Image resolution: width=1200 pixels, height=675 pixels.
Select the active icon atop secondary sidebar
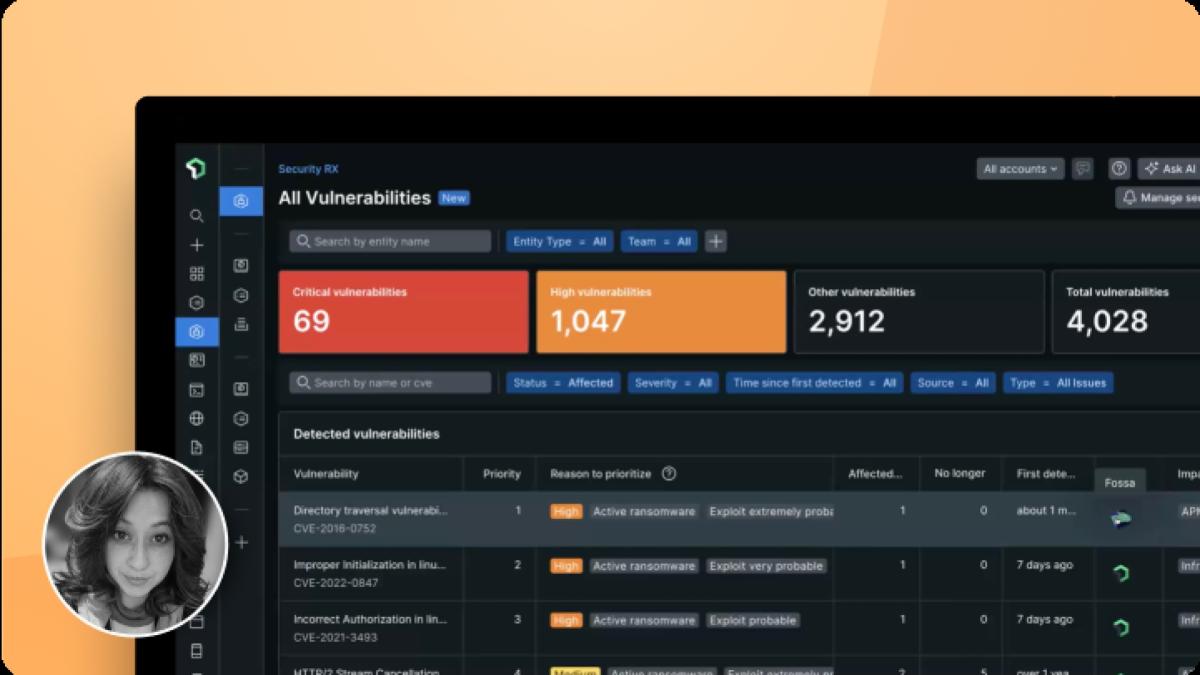click(241, 201)
